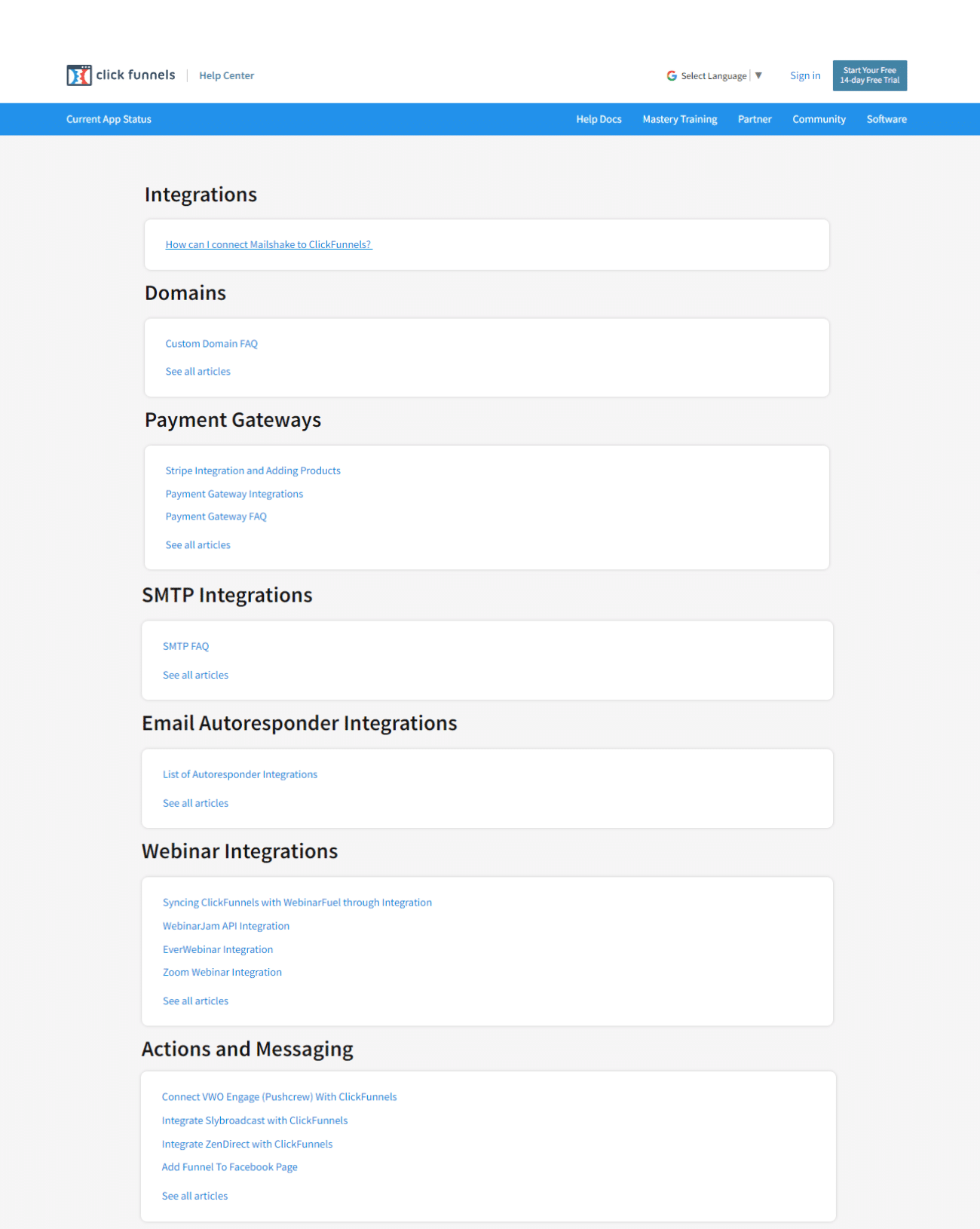Click the Email Autoresponder Integrations heading
The height and width of the screenshot is (1229, 980).
[299, 723]
